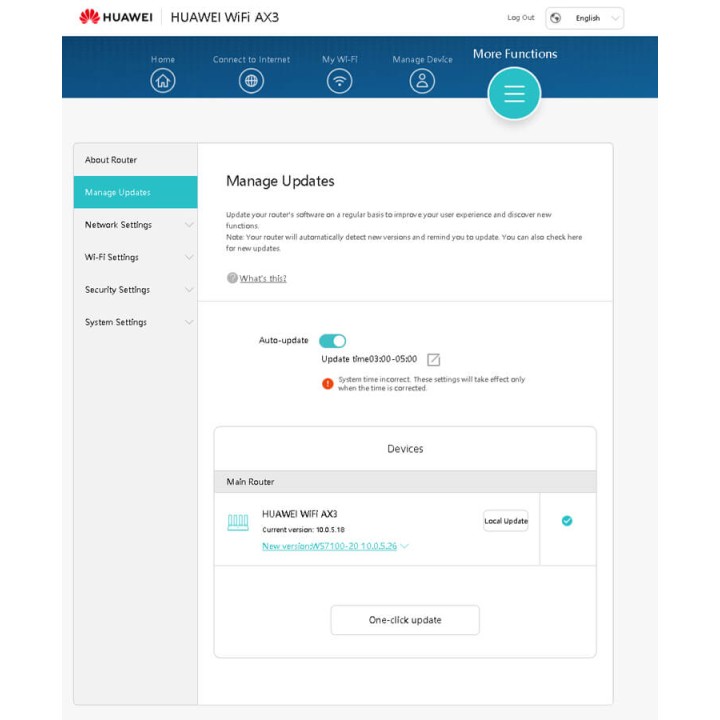
Task: Click the Main Router section header
Action: [405, 482]
